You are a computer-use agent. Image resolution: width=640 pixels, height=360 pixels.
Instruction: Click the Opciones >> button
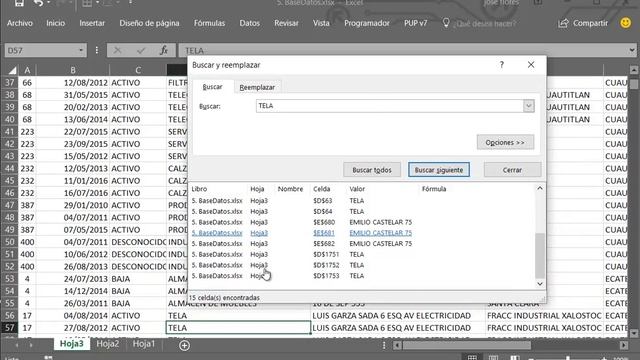tap(505, 142)
